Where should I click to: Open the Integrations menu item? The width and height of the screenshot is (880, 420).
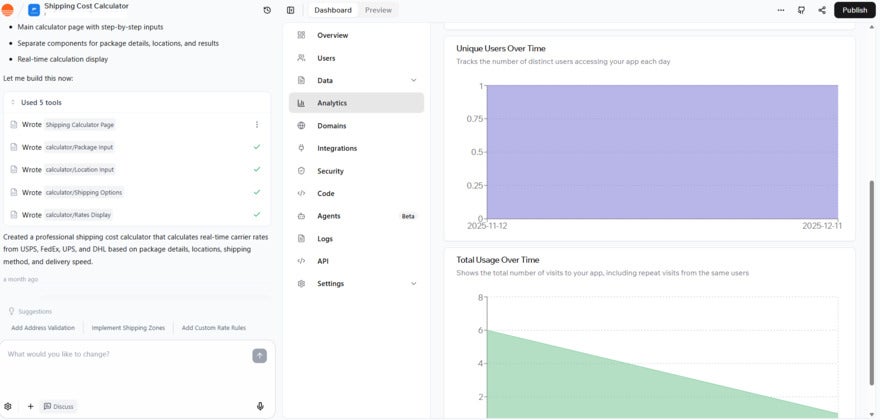coord(337,148)
